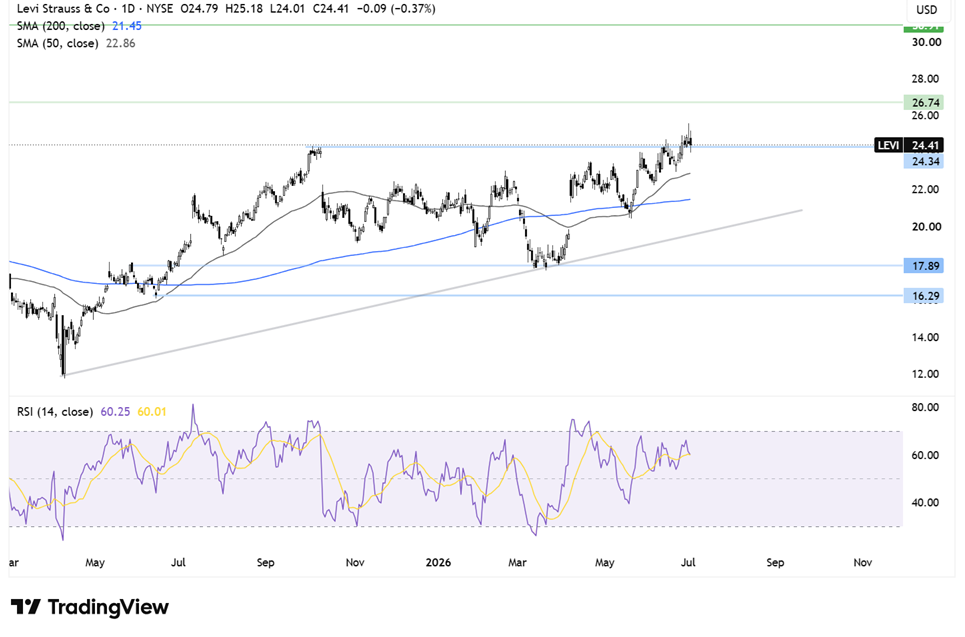Click the C24.41 close price value
This screenshot has height=637, width=965.
[x=332, y=9]
